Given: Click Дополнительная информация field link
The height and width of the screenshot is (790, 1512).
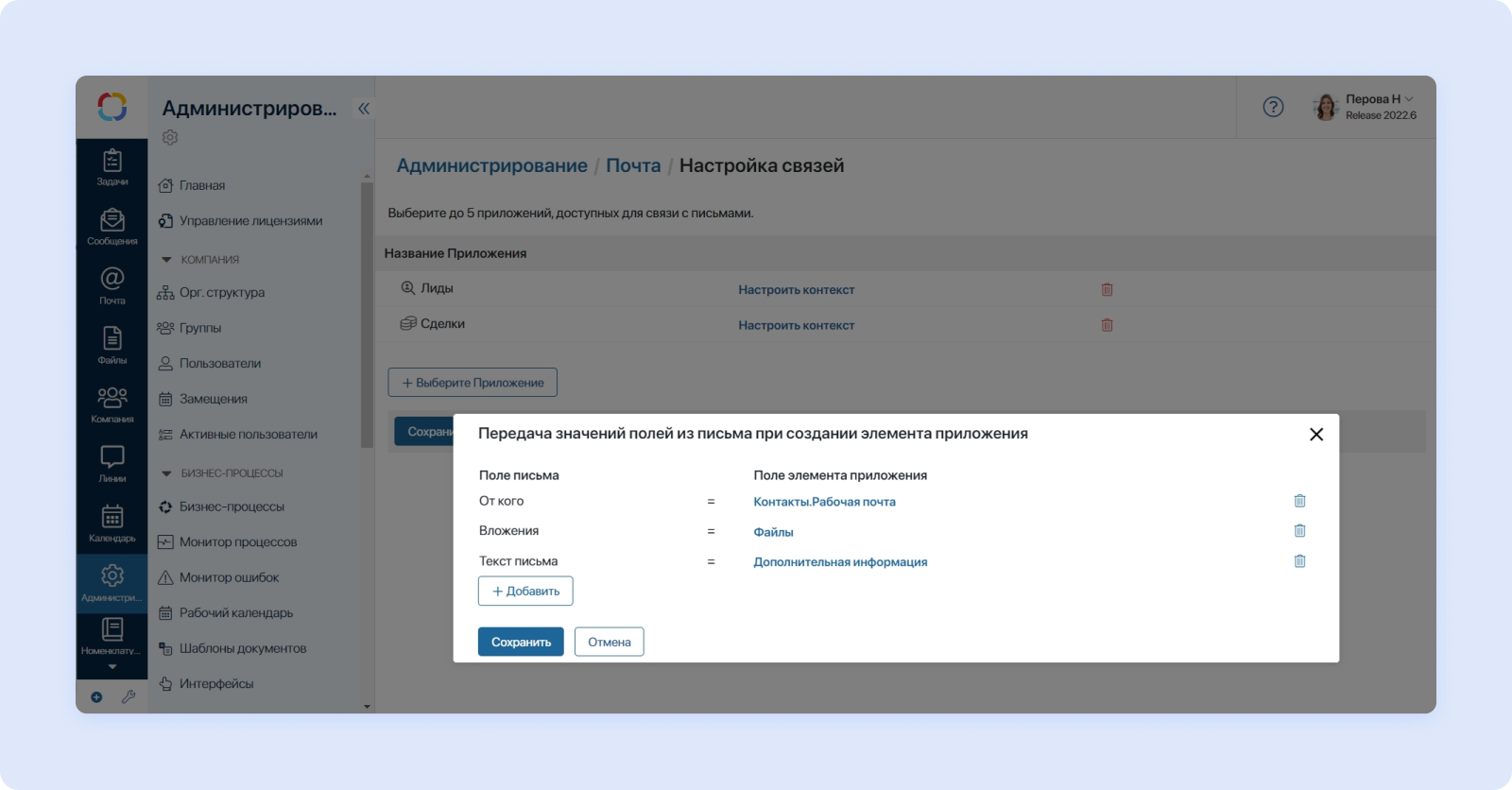Looking at the screenshot, I should click(840, 562).
